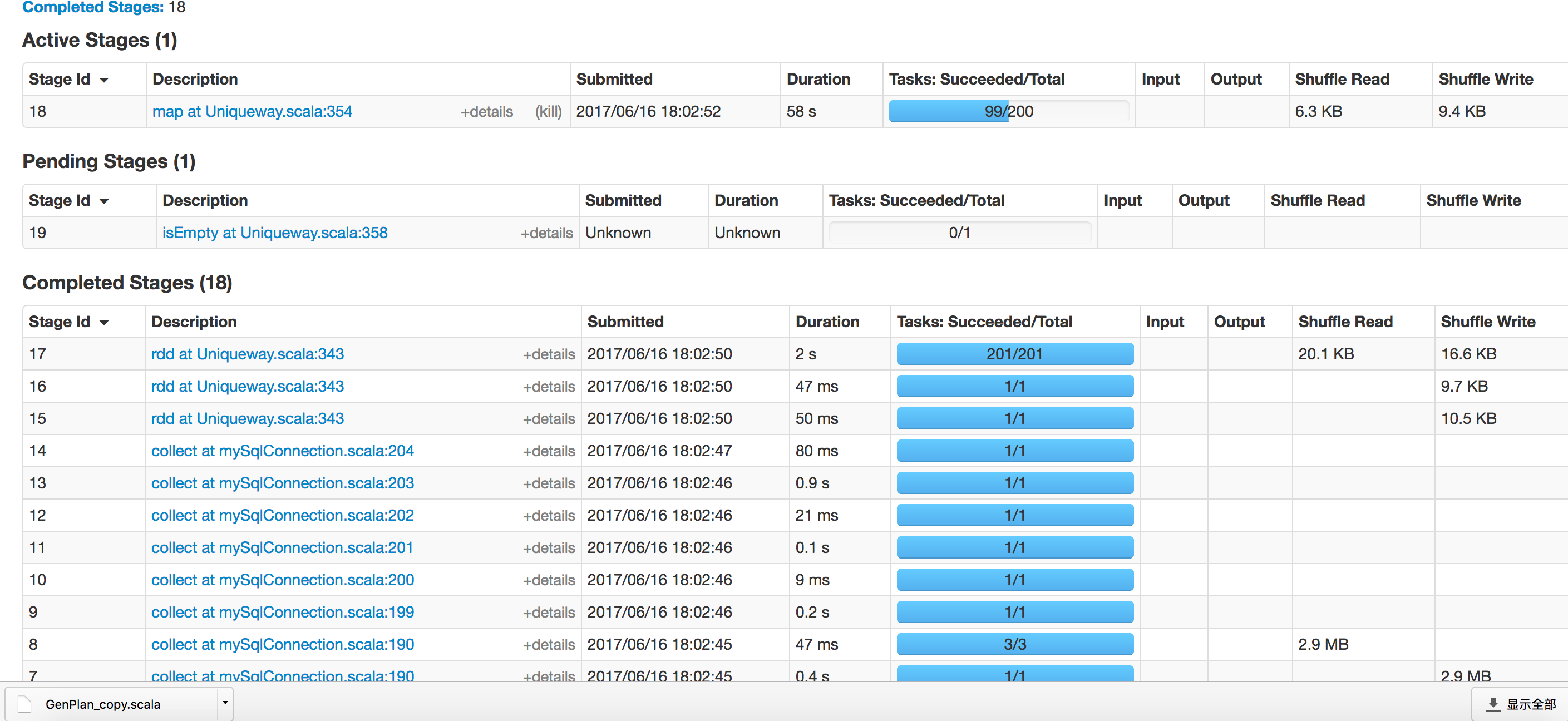Click Tasks: Succeeded/Total header in Completed Stages
This screenshot has height=721, width=1568.
coord(984,321)
